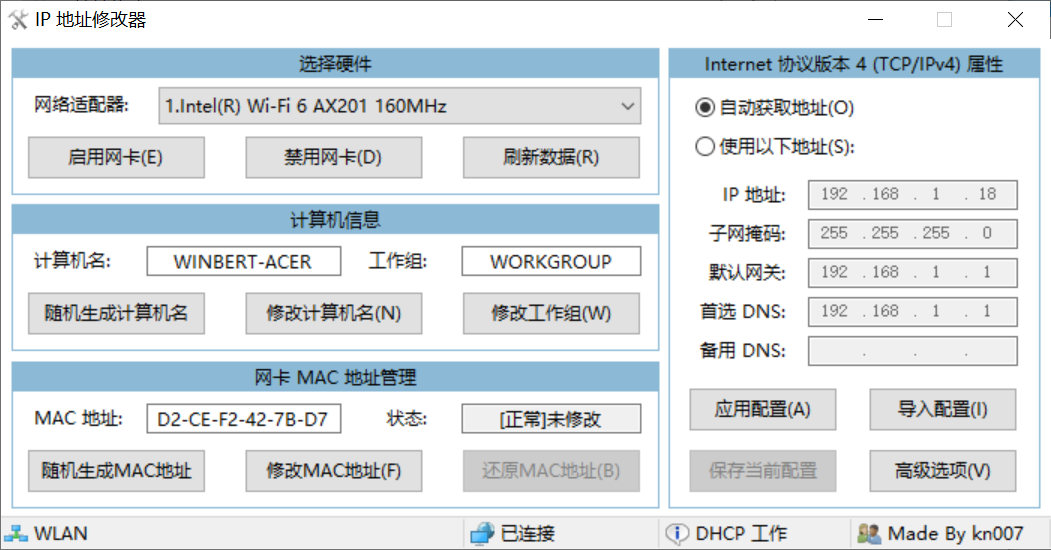Click the empty alternate DNS field
The image size is (1051, 550).
pos(912,351)
